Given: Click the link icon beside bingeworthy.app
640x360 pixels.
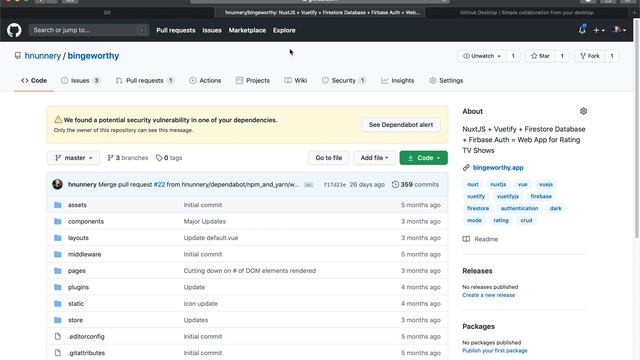Looking at the screenshot, I should point(466,167).
